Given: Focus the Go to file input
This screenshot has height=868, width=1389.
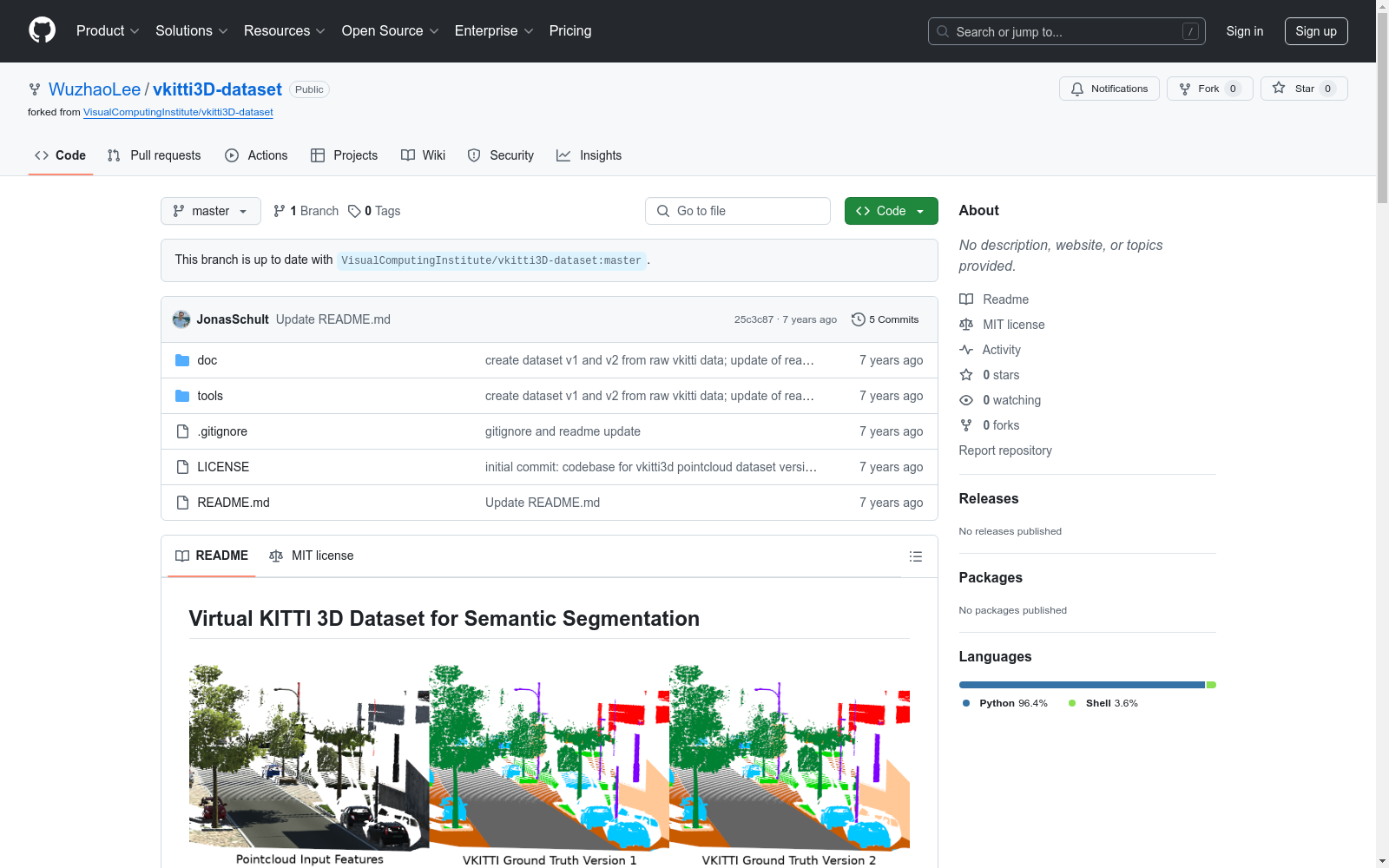Looking at the screenshot, I should [x=738, y=211].
